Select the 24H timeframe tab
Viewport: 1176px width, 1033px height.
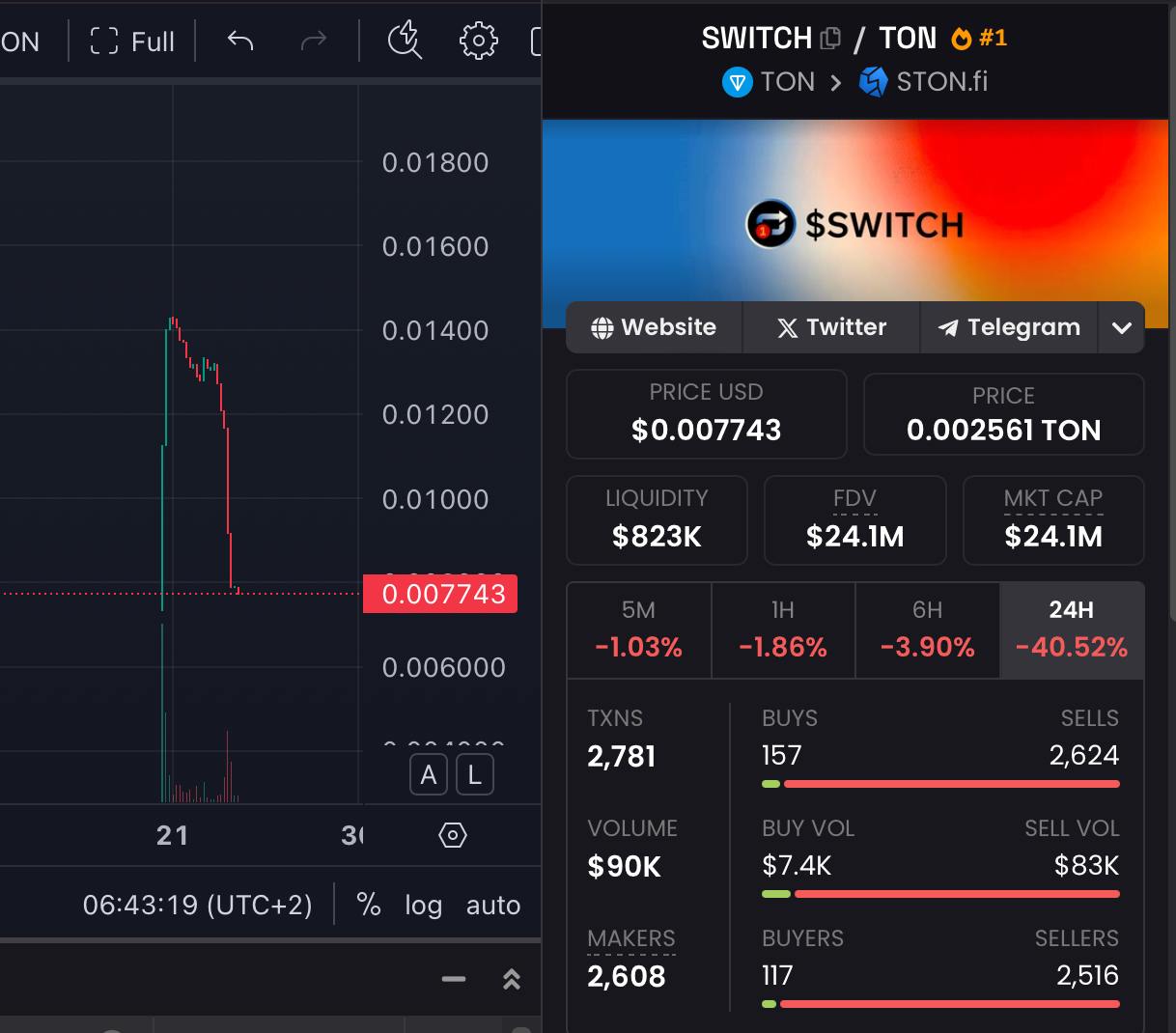(1072, 629)
